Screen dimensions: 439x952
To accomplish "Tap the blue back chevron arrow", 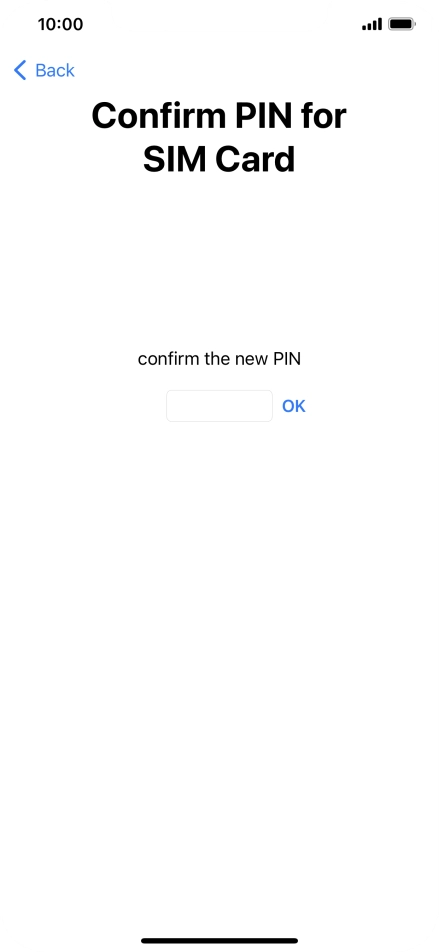I will point(20,70).
